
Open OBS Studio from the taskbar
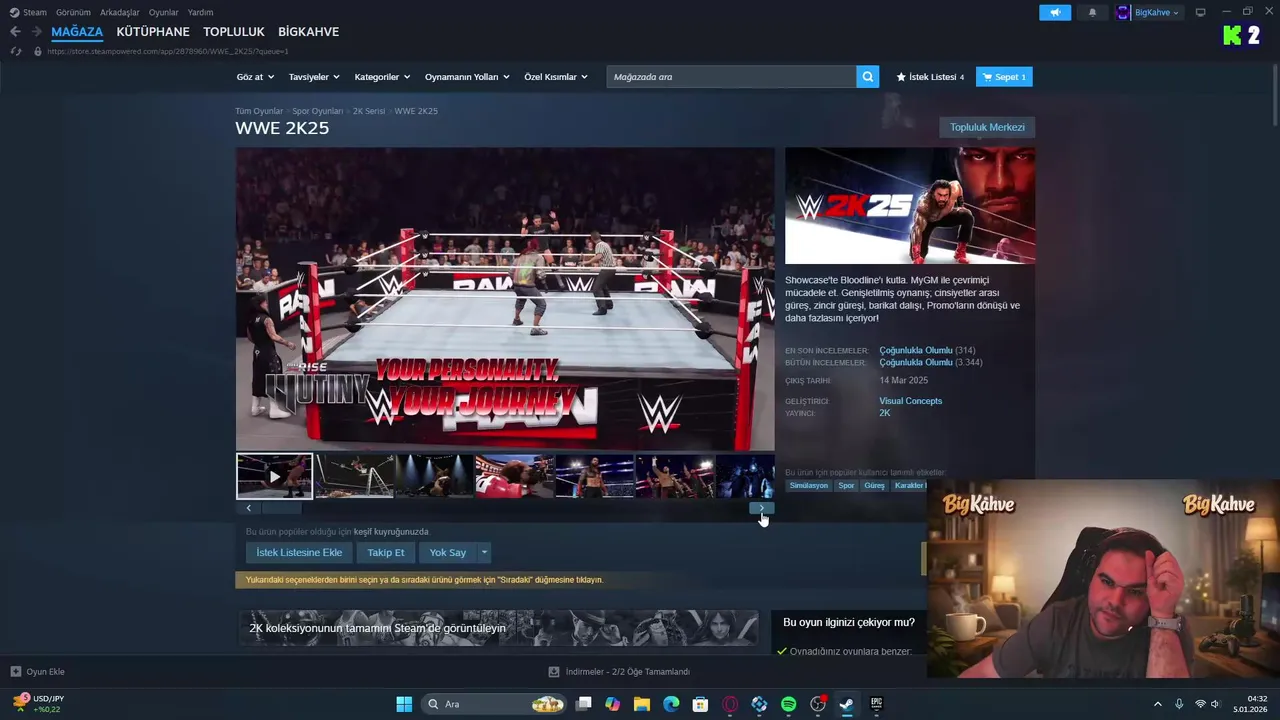[x=818, y=704]
